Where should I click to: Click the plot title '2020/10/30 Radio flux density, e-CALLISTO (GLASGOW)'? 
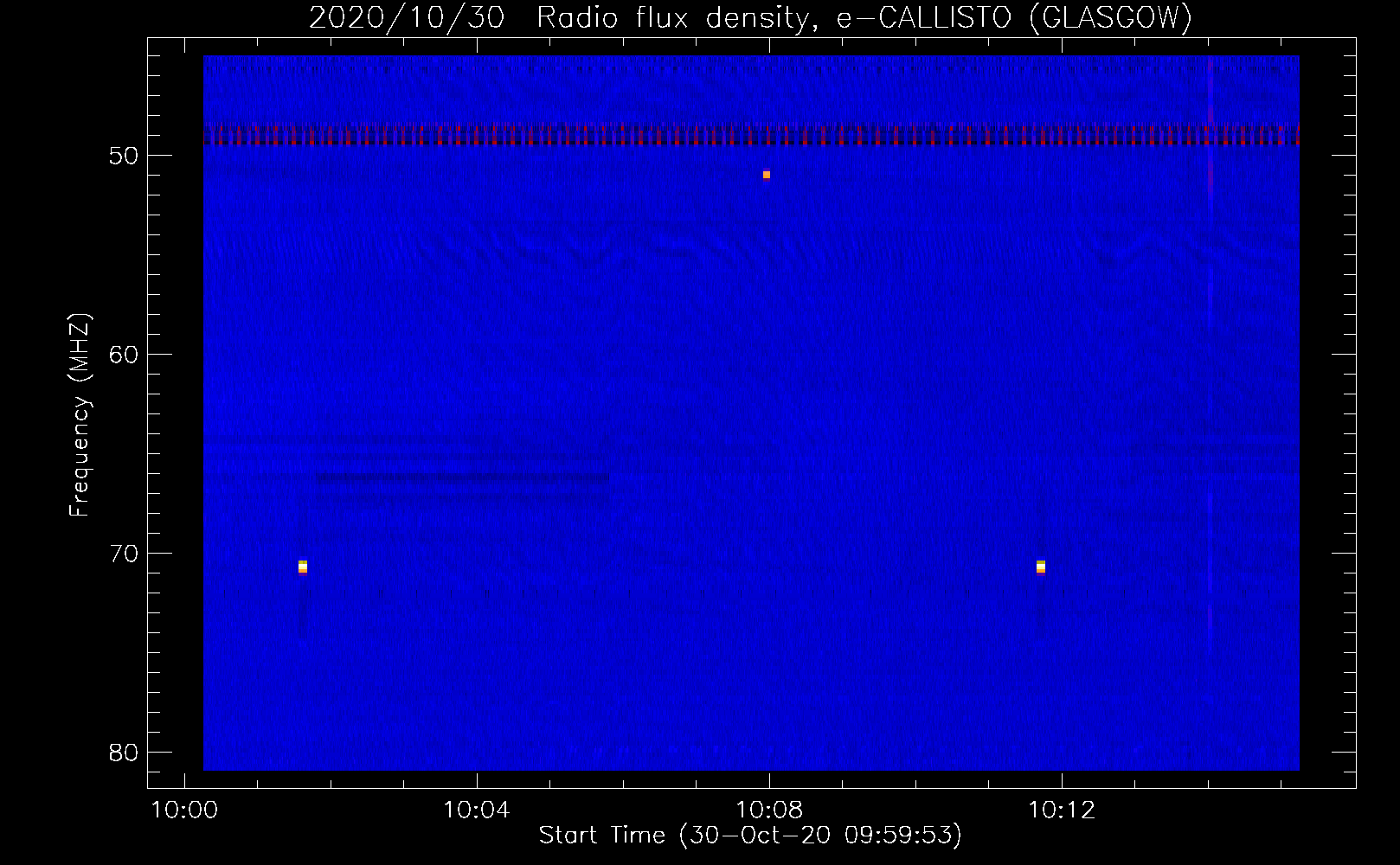pyautogui.click(x=750, y=17)
